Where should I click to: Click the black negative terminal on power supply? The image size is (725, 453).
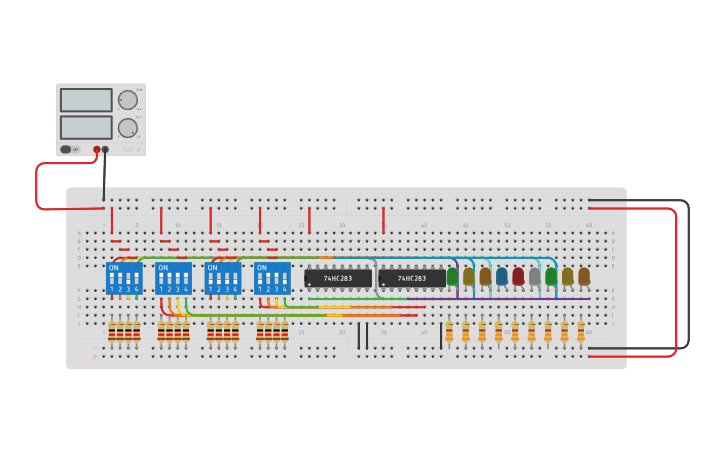click(x=105, y=150)
